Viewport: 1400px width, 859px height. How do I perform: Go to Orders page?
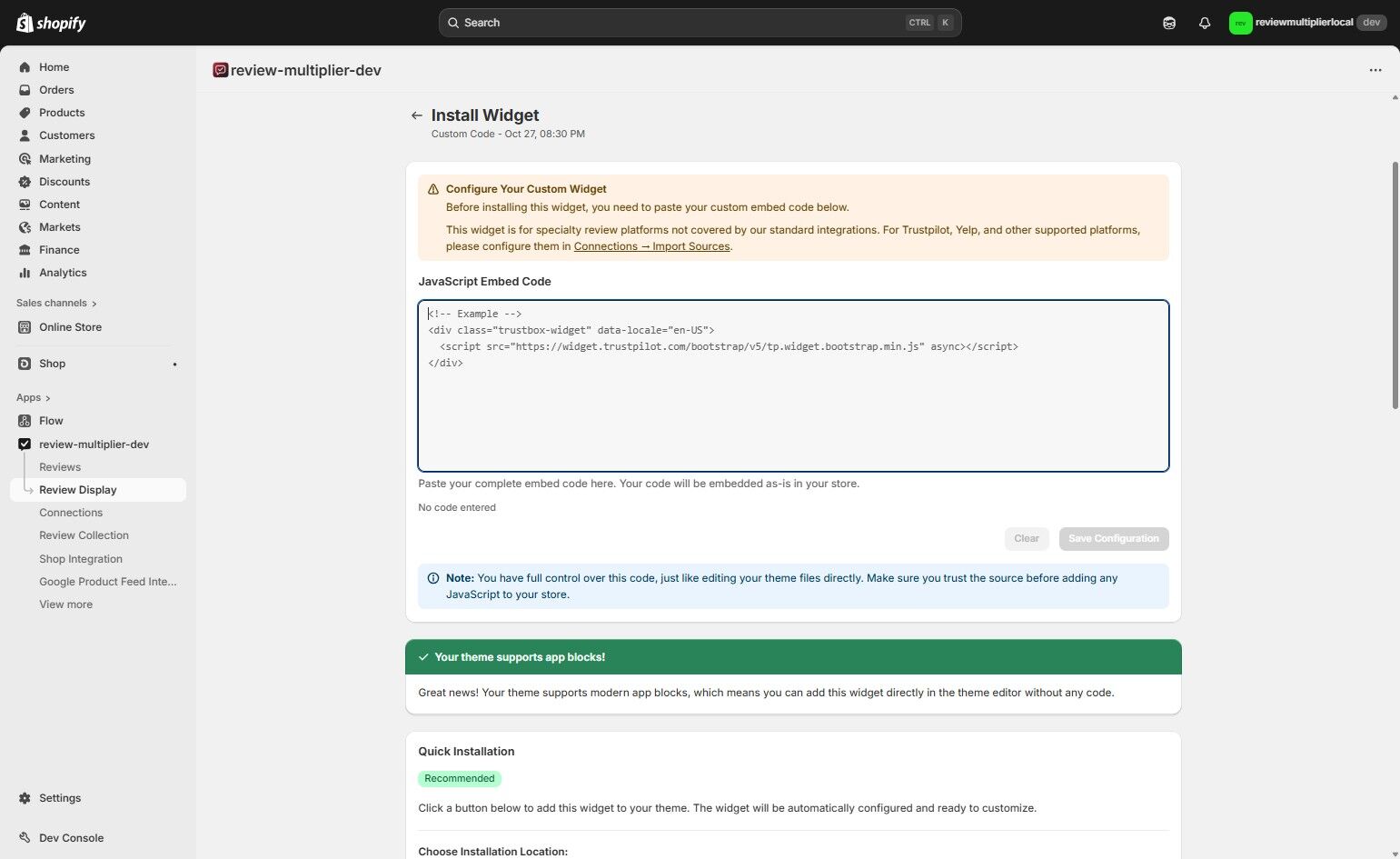tap(56, 90)
